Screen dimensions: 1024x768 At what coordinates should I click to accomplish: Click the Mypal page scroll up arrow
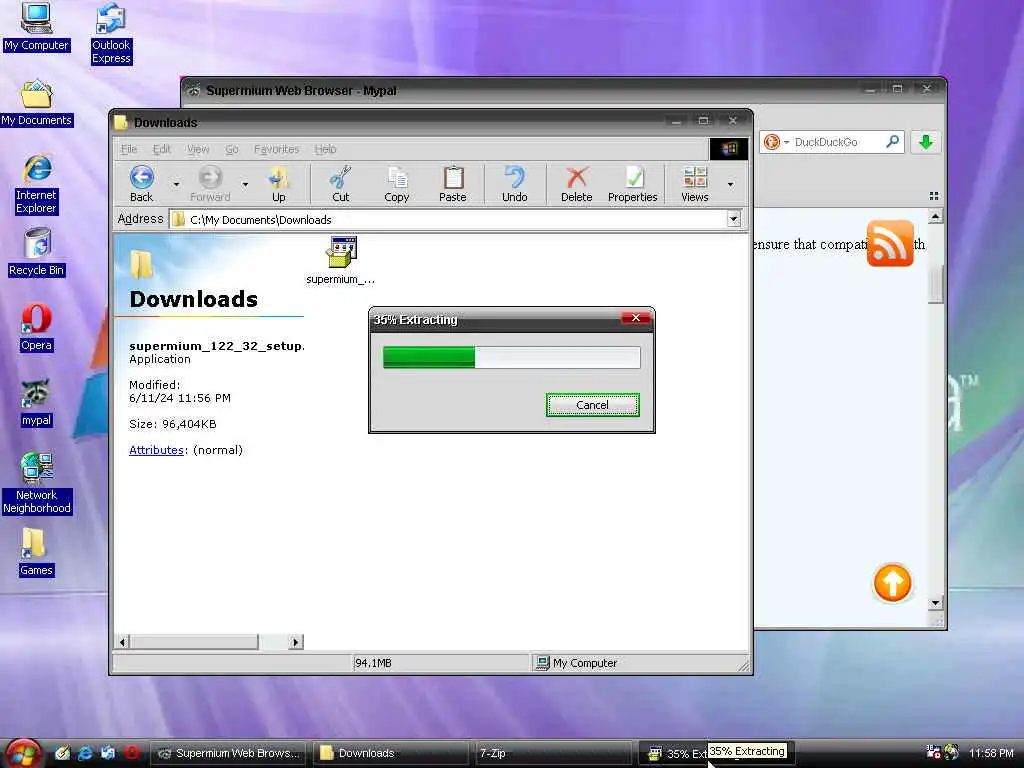[935, 216]
